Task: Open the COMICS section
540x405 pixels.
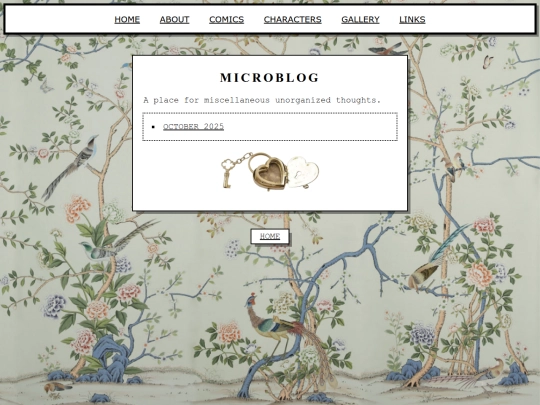Action: (x=226, y=20)
